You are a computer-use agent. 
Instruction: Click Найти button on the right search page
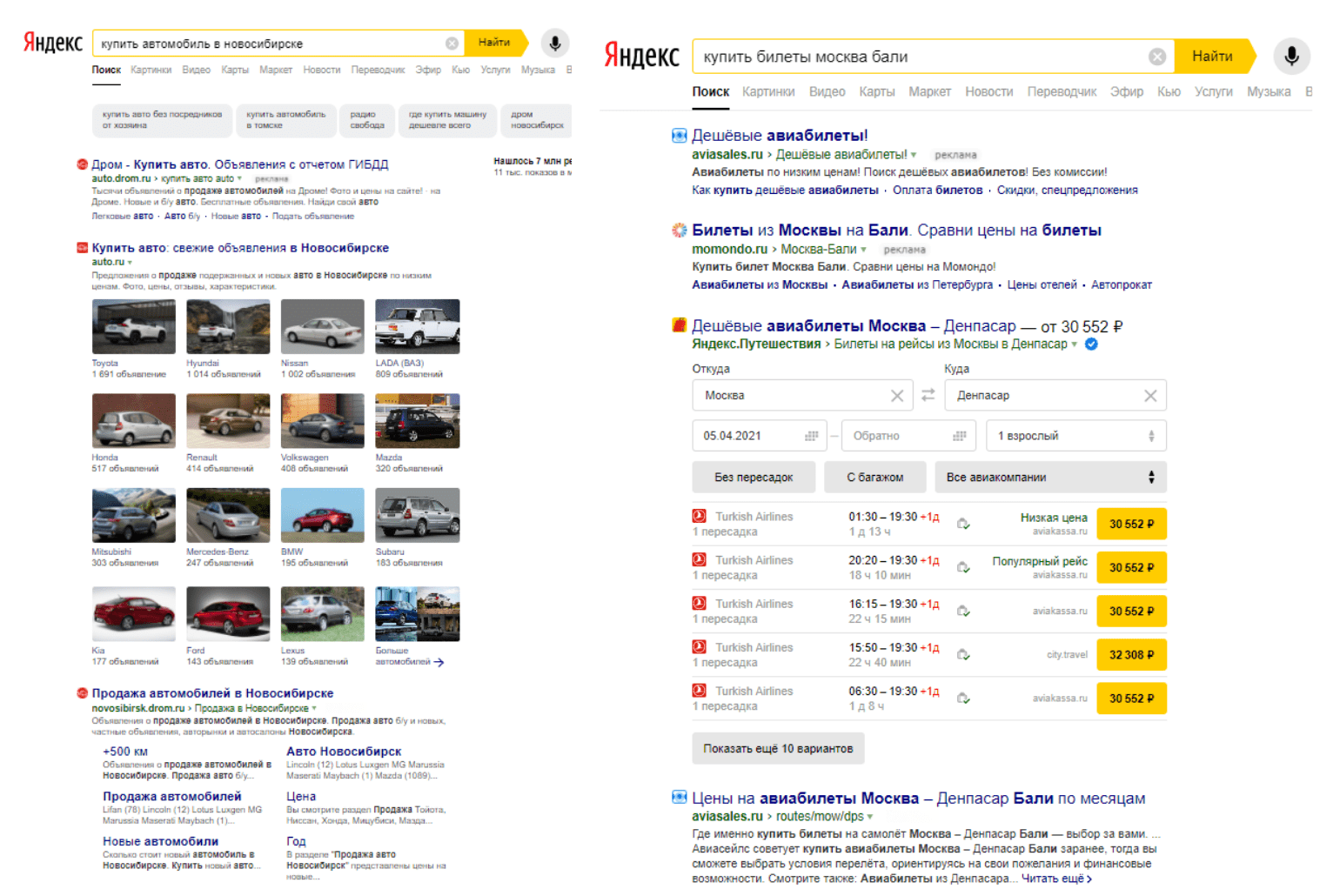pos(1214,56)
